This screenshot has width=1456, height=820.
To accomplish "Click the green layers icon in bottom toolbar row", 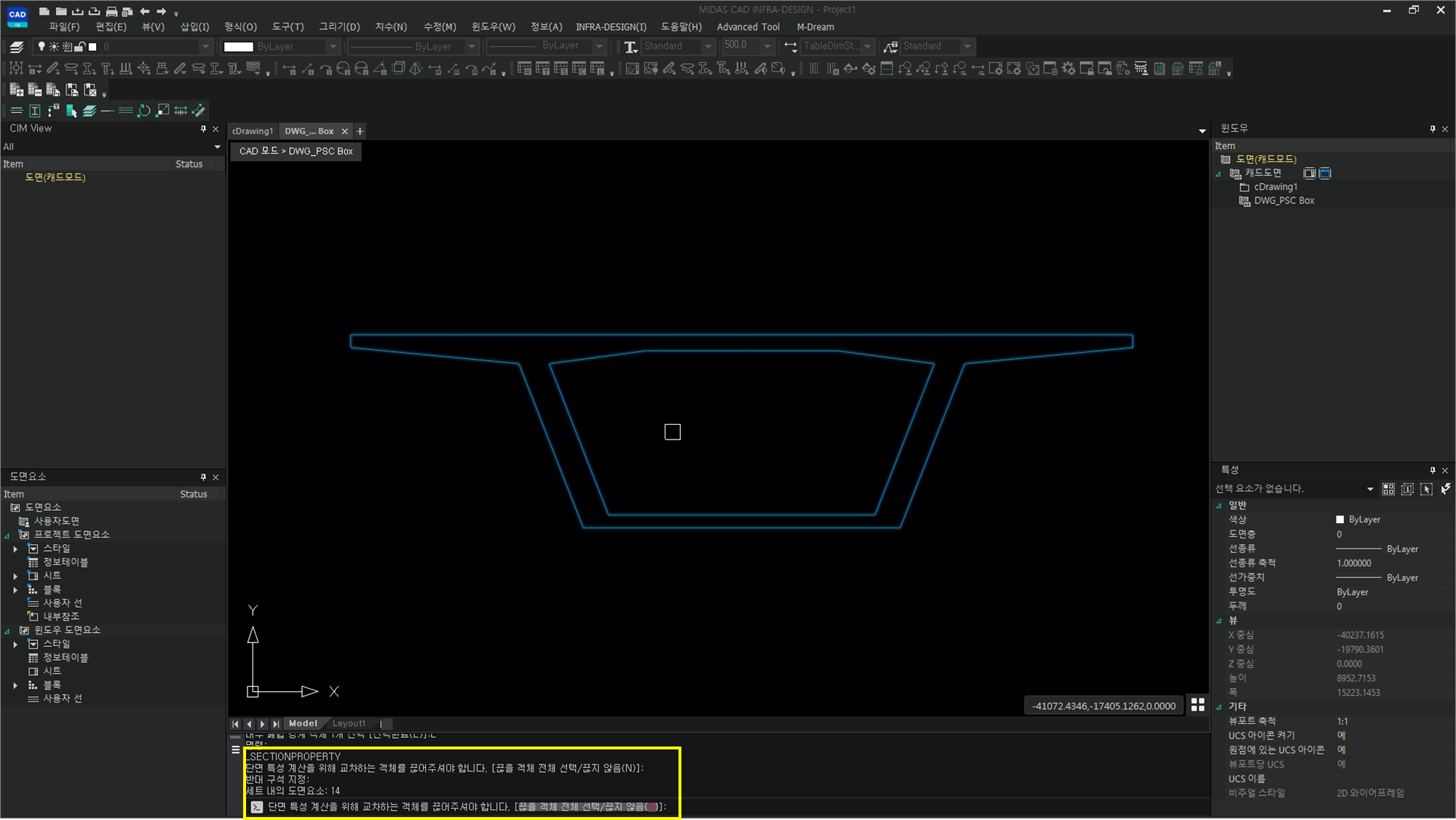I will 90,111.
